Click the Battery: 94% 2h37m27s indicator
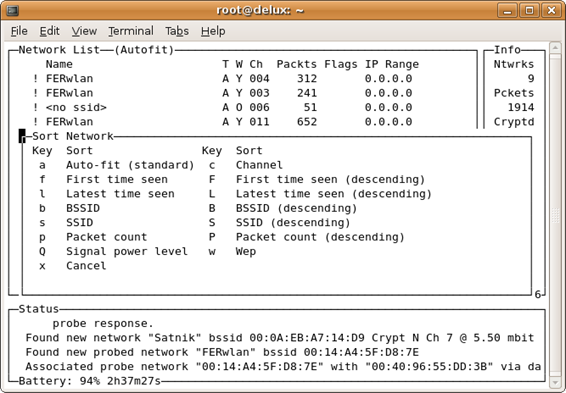This screenshot has height=393, width=566. coord(90,381)
